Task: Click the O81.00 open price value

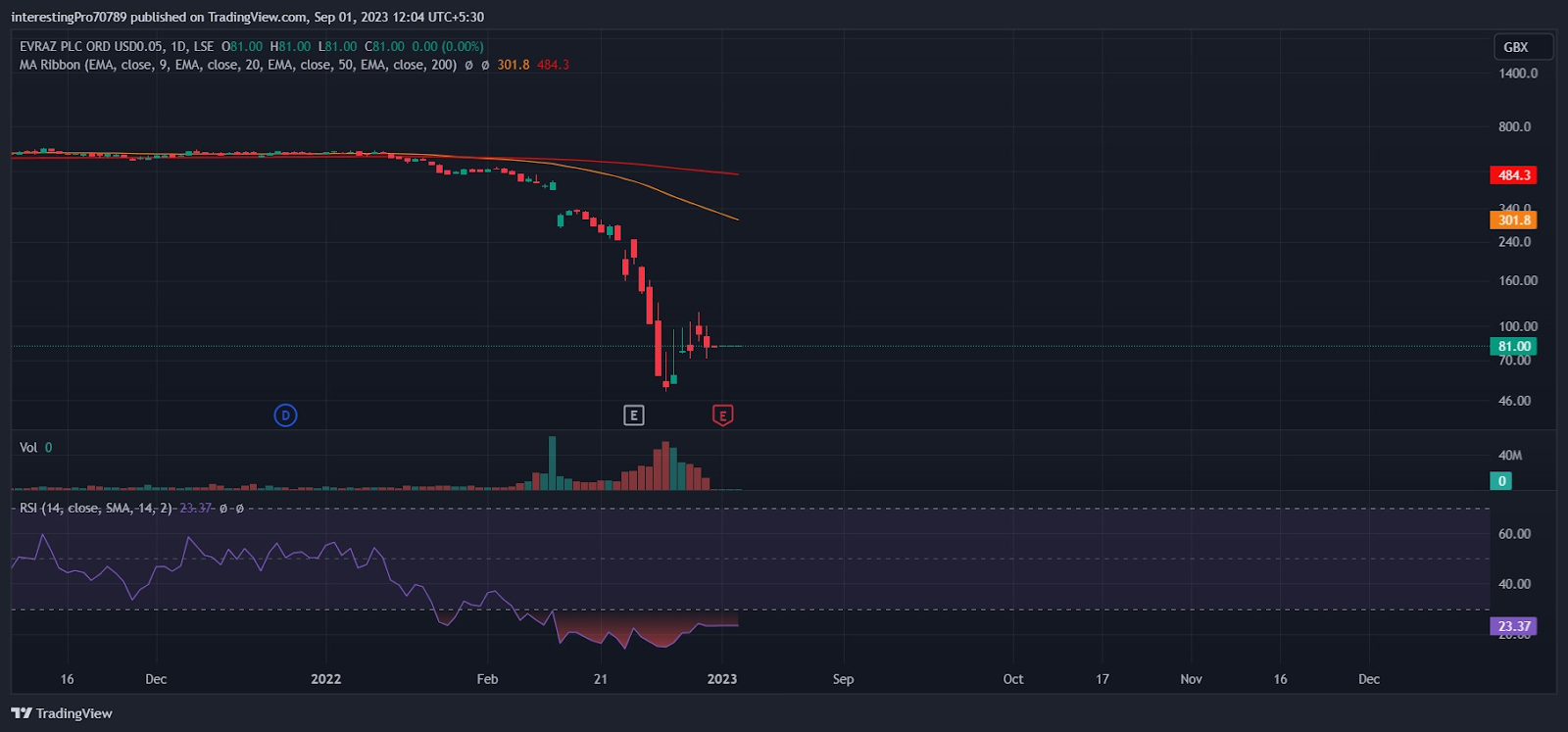Action: click(242, 46)
